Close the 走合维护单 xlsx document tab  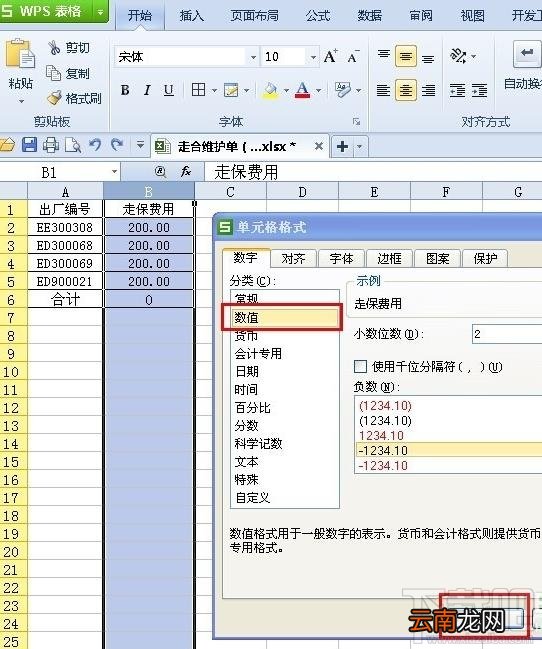pos(318,146)
